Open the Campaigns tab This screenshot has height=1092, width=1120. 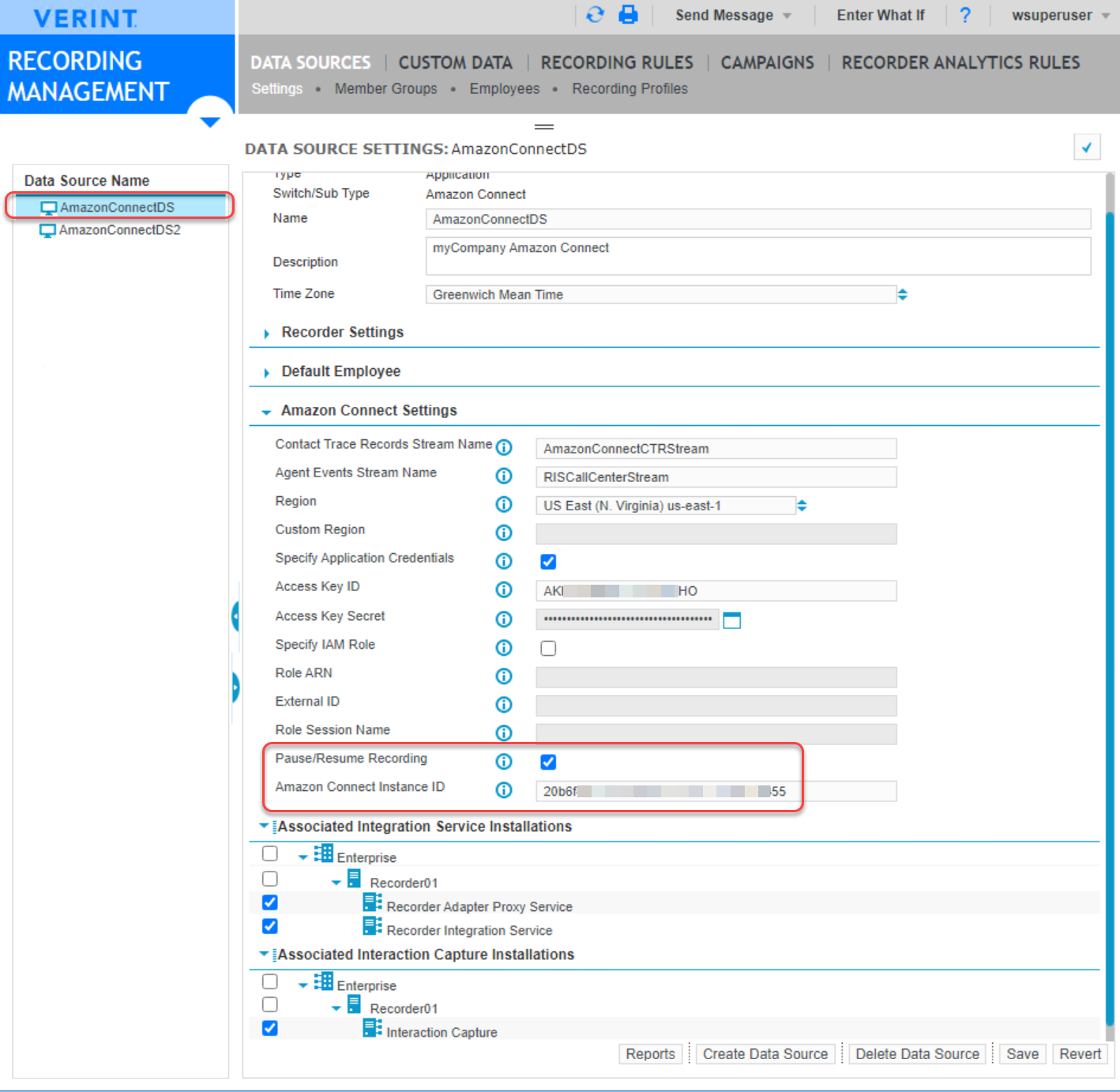click(767, 62)
